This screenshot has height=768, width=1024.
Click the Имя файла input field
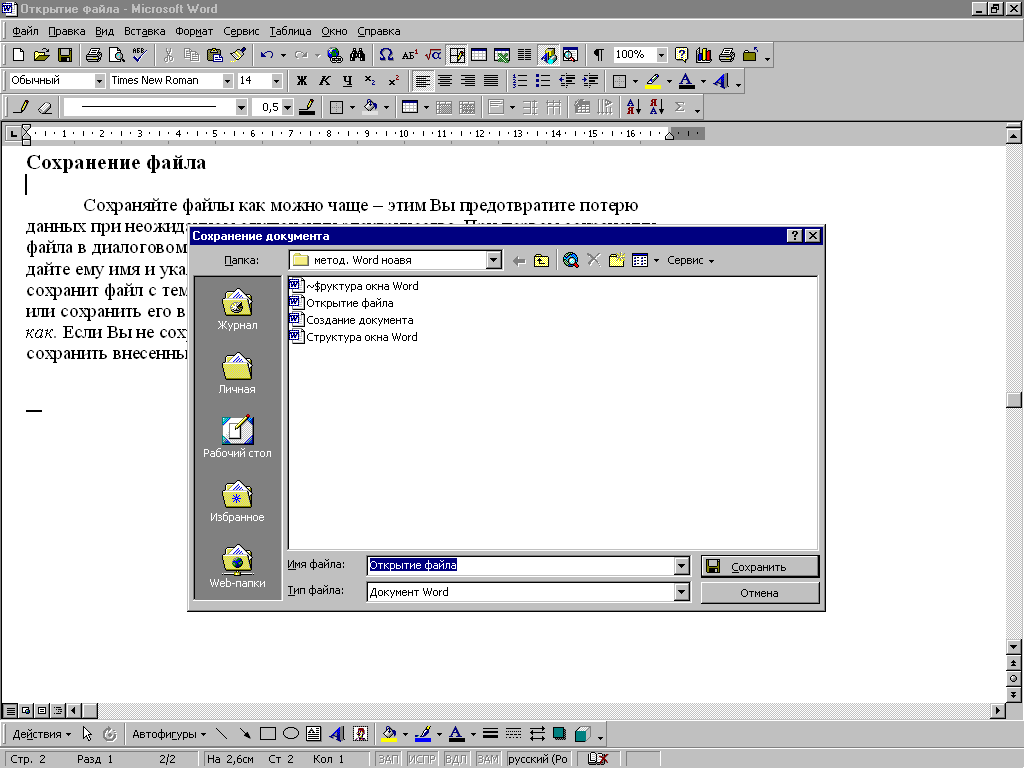pyautogui.click(x=520, y=566)
